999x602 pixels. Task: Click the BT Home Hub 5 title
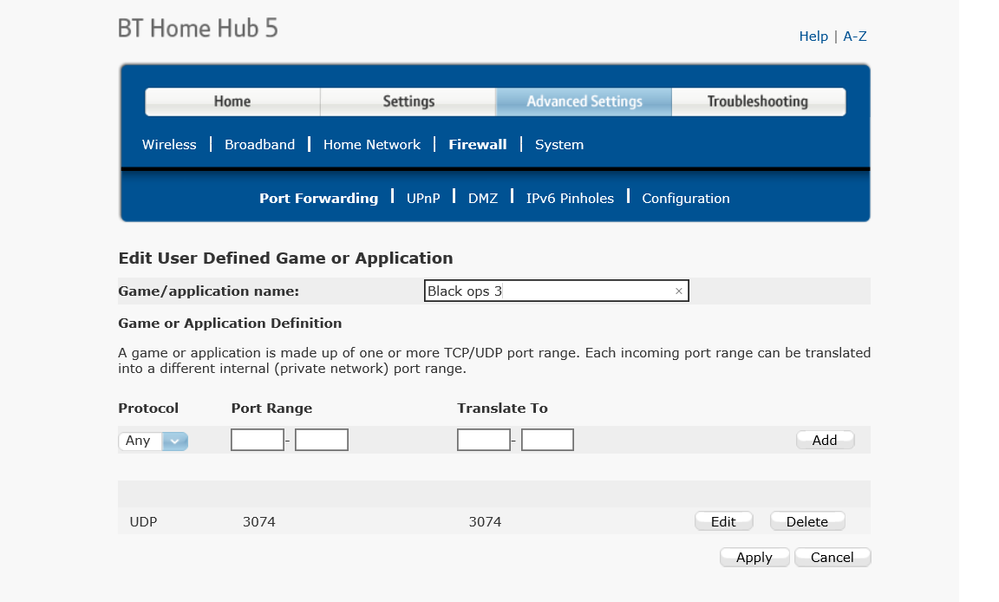tap(198, 29)
